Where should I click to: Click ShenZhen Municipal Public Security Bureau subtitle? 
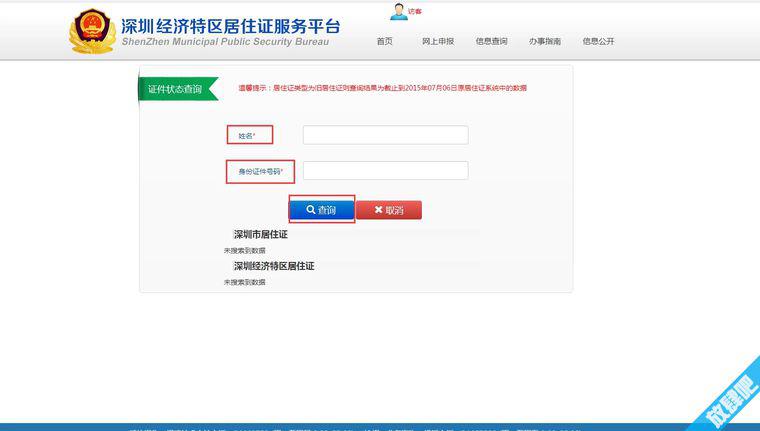click(225, 42)
